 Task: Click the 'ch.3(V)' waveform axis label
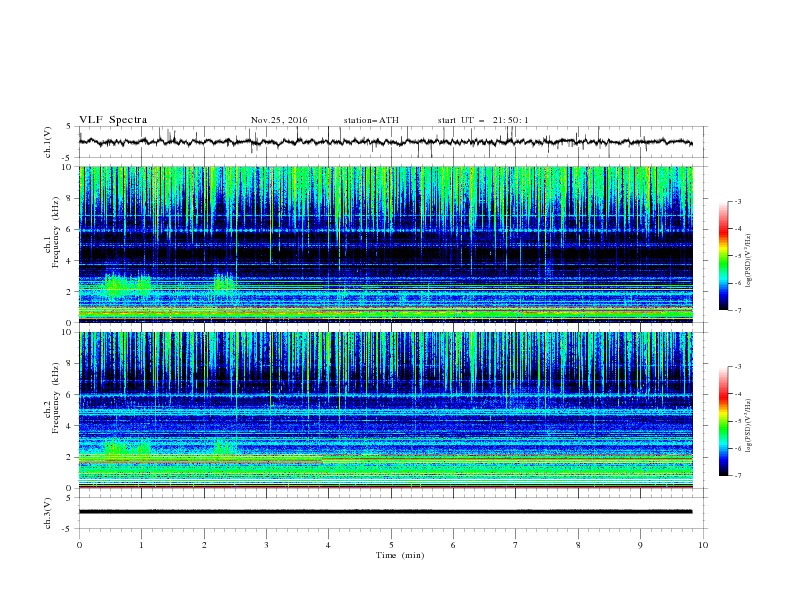pyautogui.click(x=47, y=513)
